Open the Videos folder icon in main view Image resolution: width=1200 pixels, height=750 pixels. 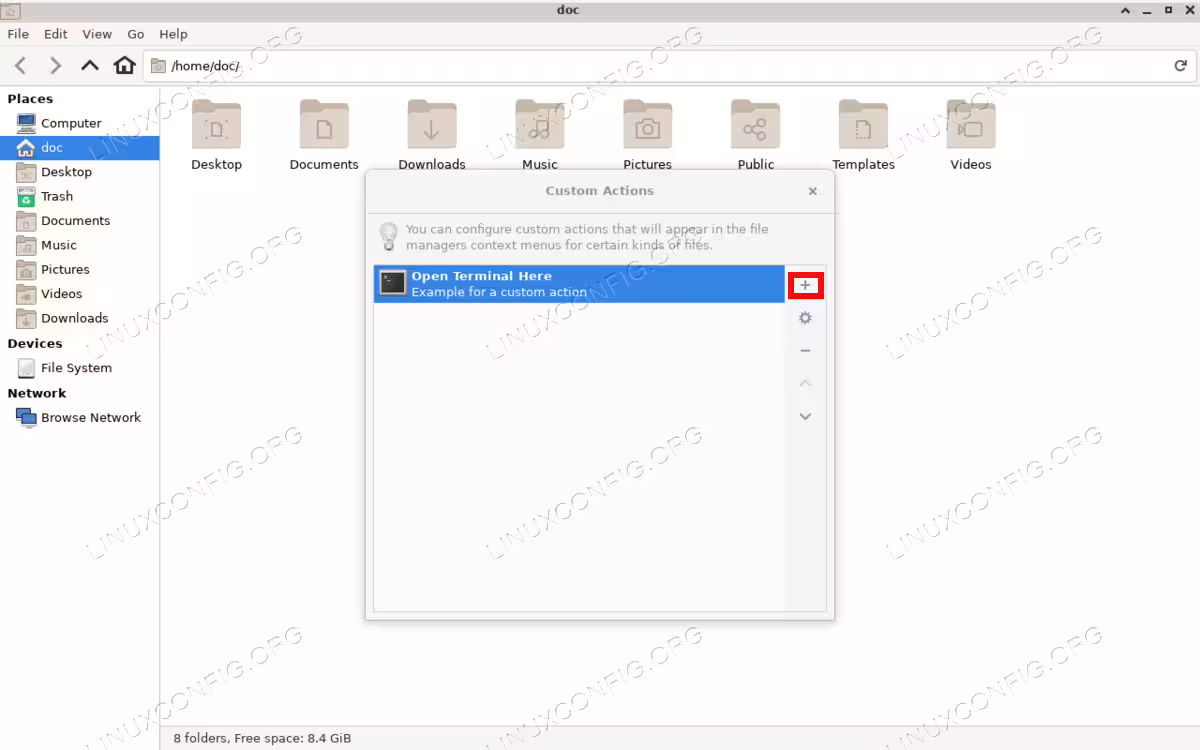coord(971,125)
